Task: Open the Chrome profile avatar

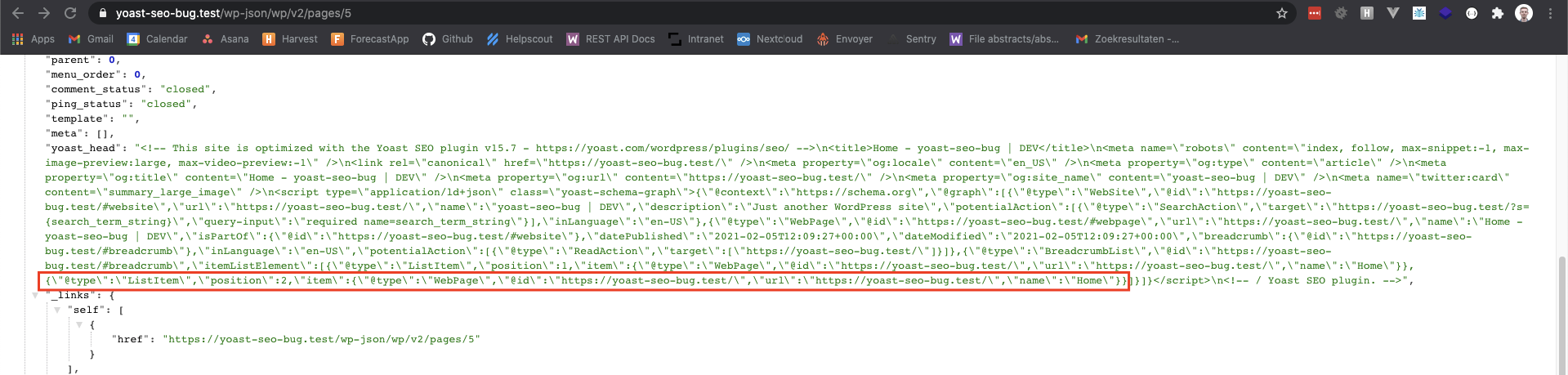Action: coord(1524,13)
